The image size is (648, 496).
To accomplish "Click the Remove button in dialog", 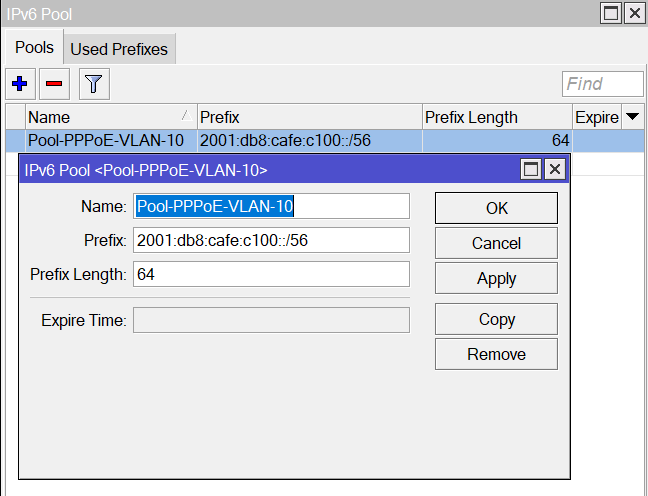I will (496, 354).
